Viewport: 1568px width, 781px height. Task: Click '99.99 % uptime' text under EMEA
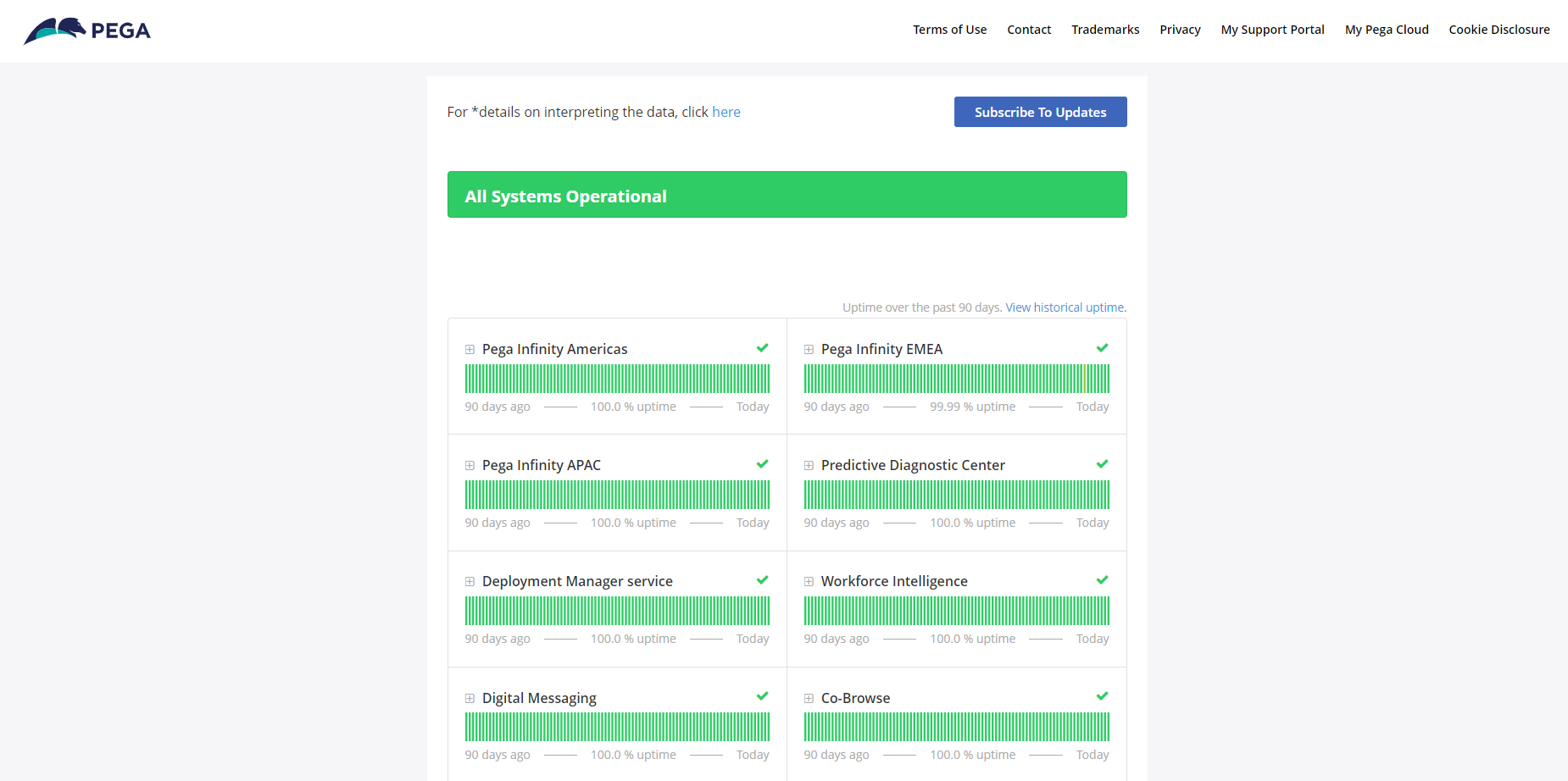[x=972, y=407]
